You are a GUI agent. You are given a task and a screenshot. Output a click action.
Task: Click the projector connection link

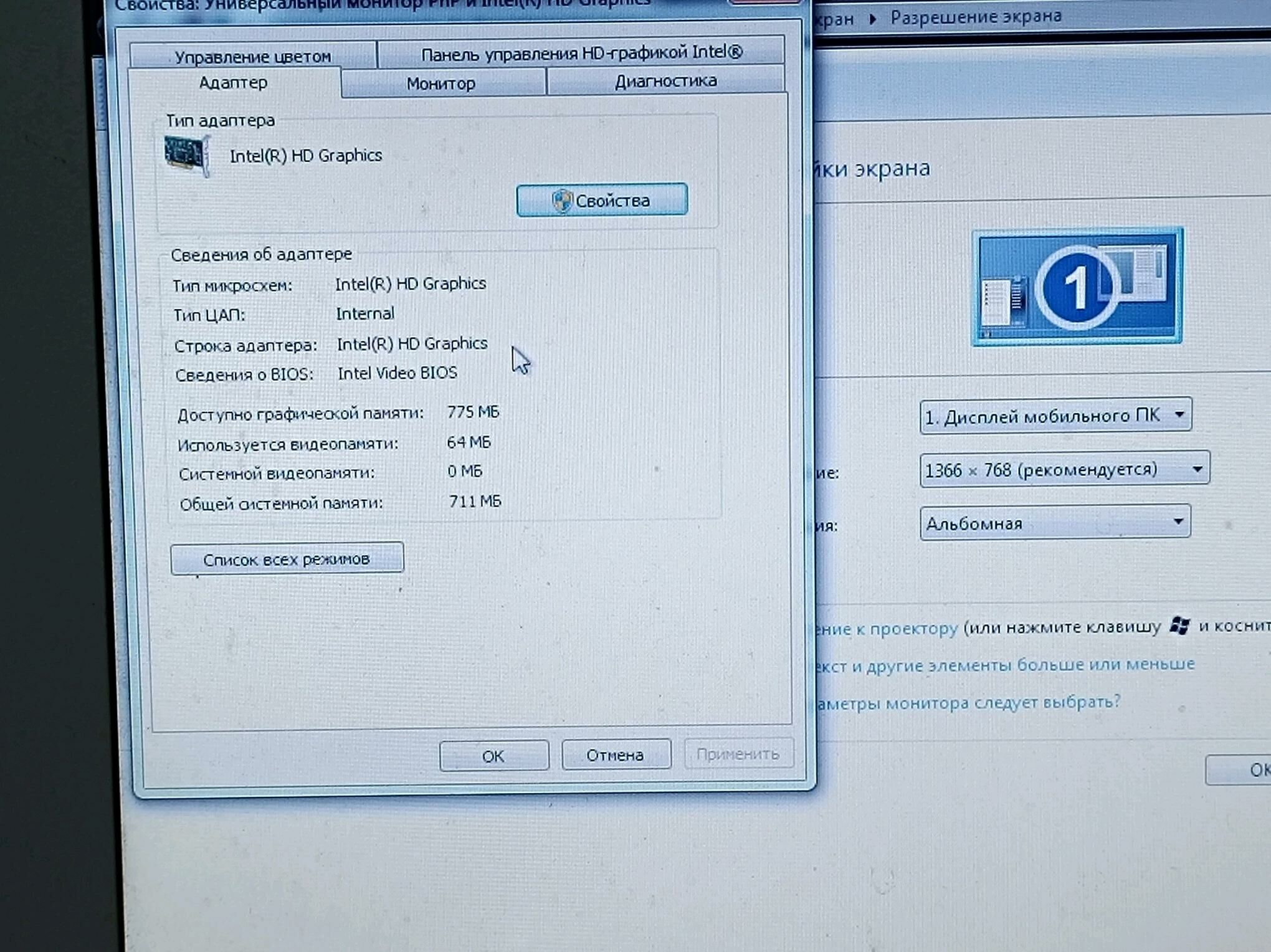886,629
